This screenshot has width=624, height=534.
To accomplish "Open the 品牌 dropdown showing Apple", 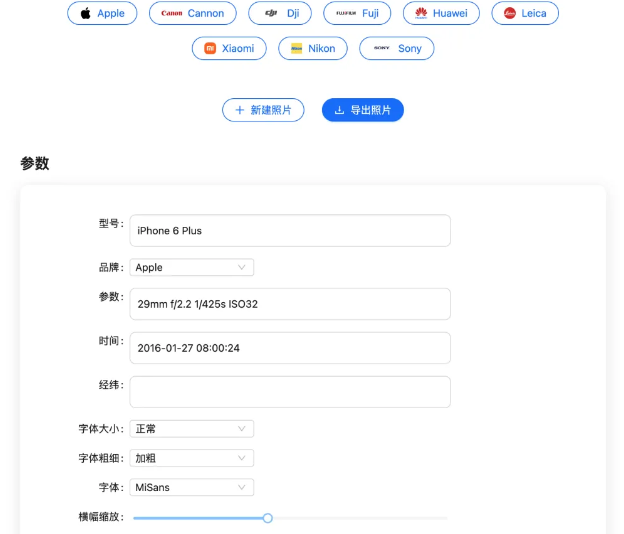I will [x=191, y=267].
